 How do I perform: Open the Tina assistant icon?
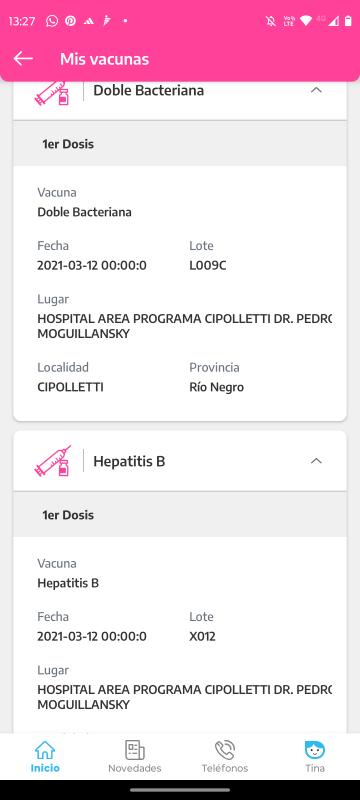tap(315, 750)
